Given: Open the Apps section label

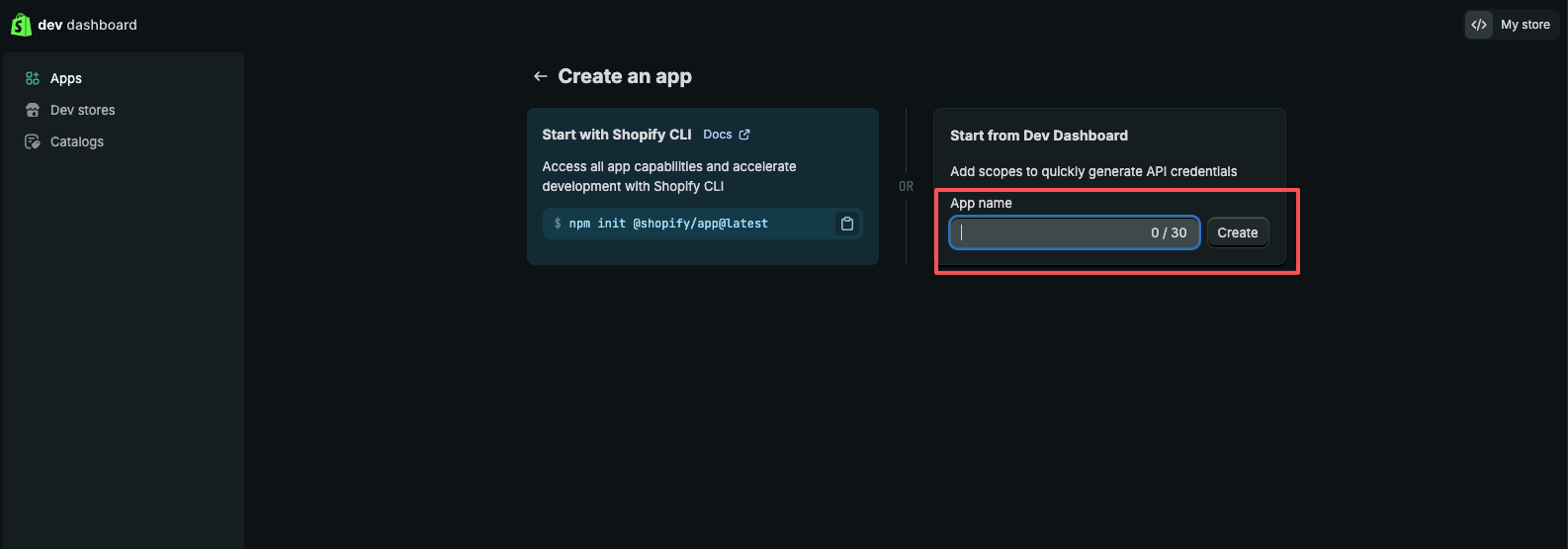Looking at the screenshot, I should (66, 78).
